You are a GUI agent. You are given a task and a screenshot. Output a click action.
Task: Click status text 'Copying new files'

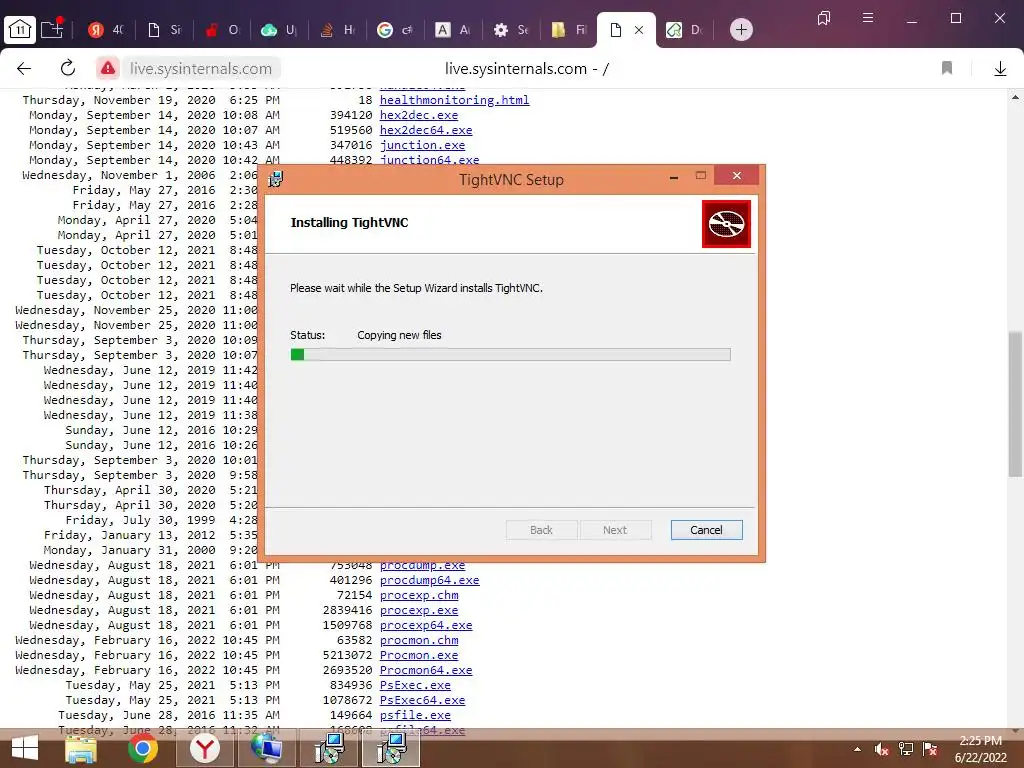399,335
